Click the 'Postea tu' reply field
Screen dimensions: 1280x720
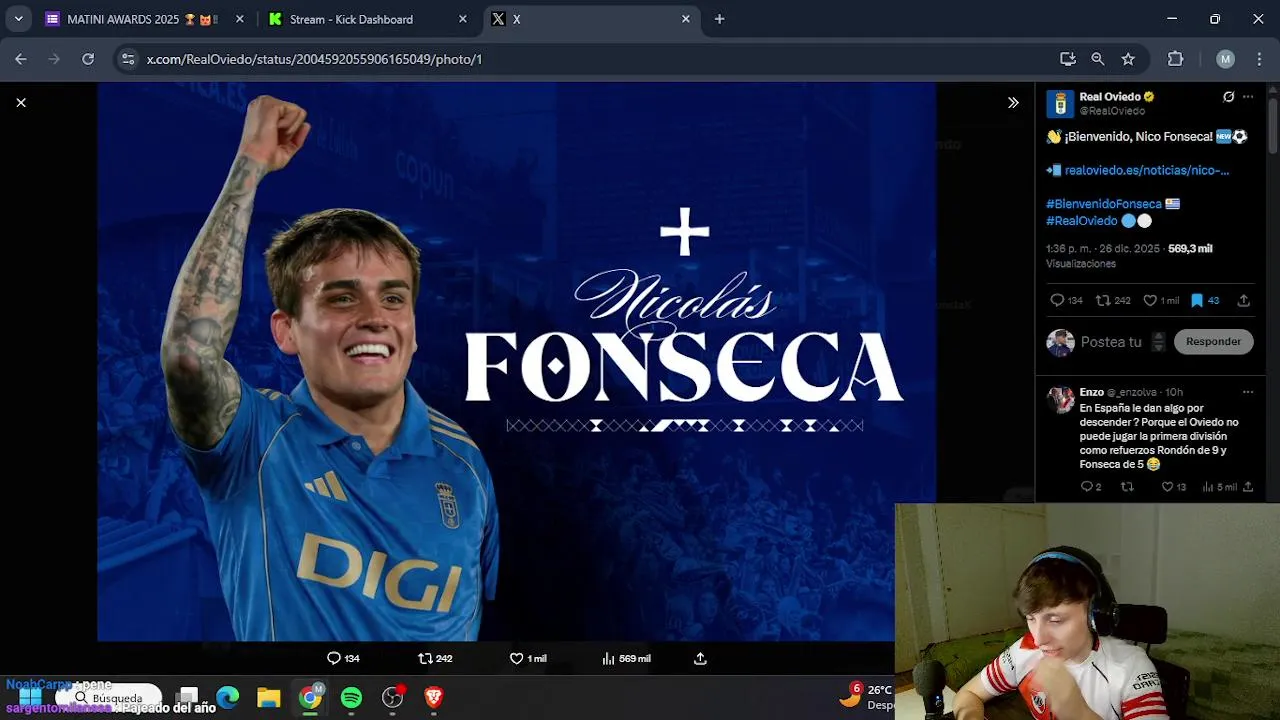(1111, 342)
